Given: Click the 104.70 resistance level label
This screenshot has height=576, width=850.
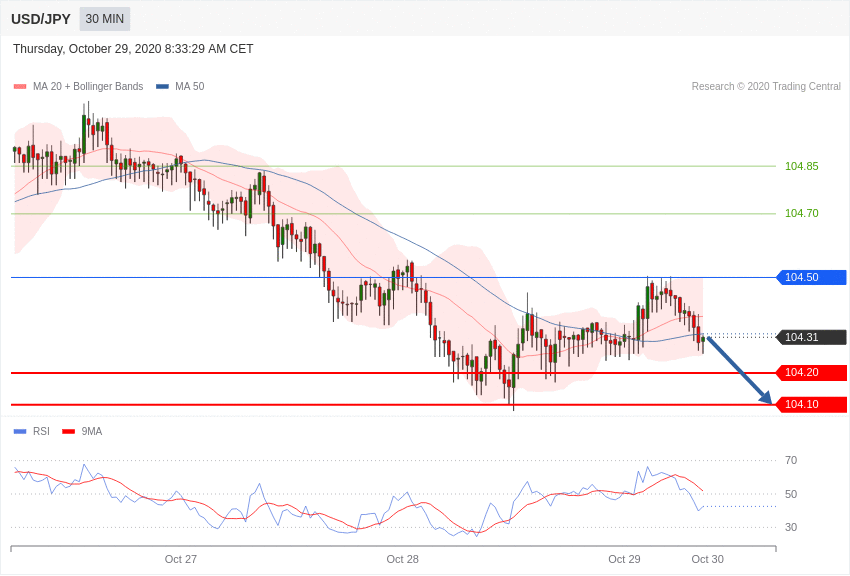Looking at the screenshot, I should click(802, 213).
